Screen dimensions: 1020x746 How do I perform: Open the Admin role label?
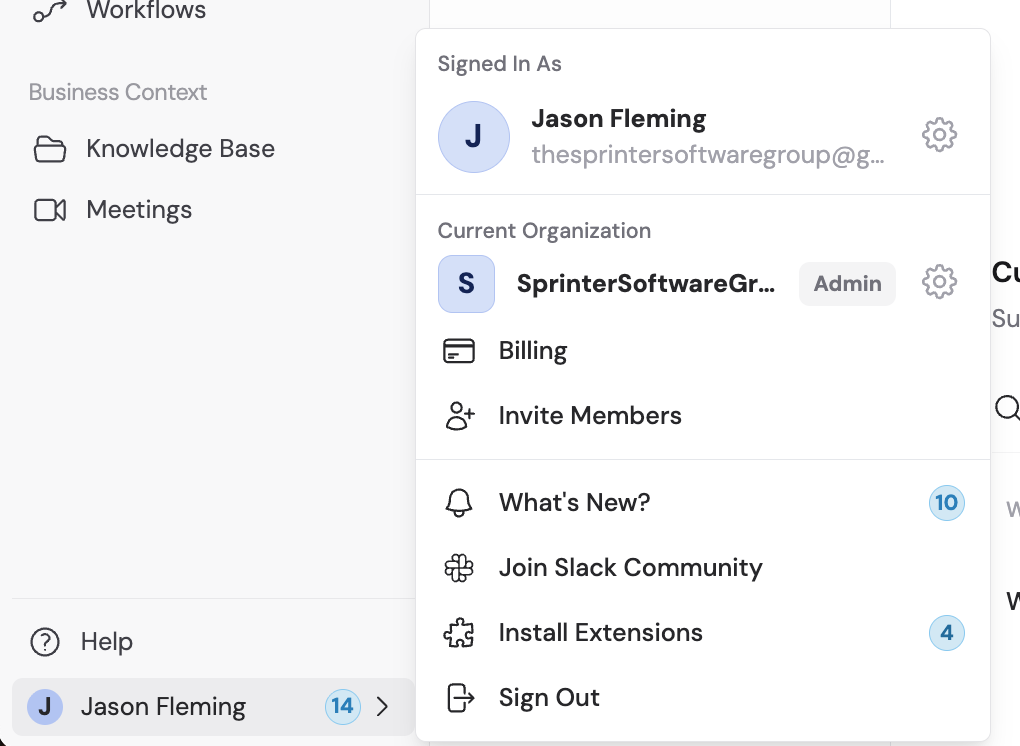tap(847, 283)
